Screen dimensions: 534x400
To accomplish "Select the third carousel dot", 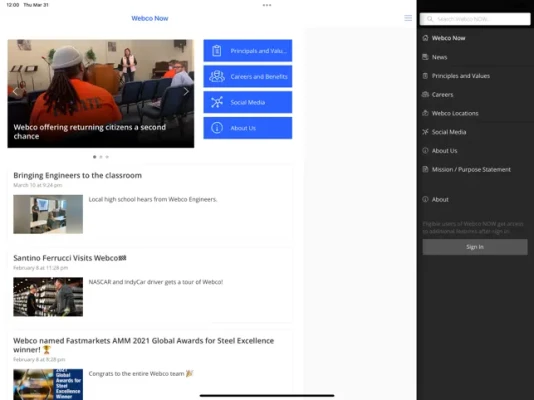I will (x=107, y=157).
